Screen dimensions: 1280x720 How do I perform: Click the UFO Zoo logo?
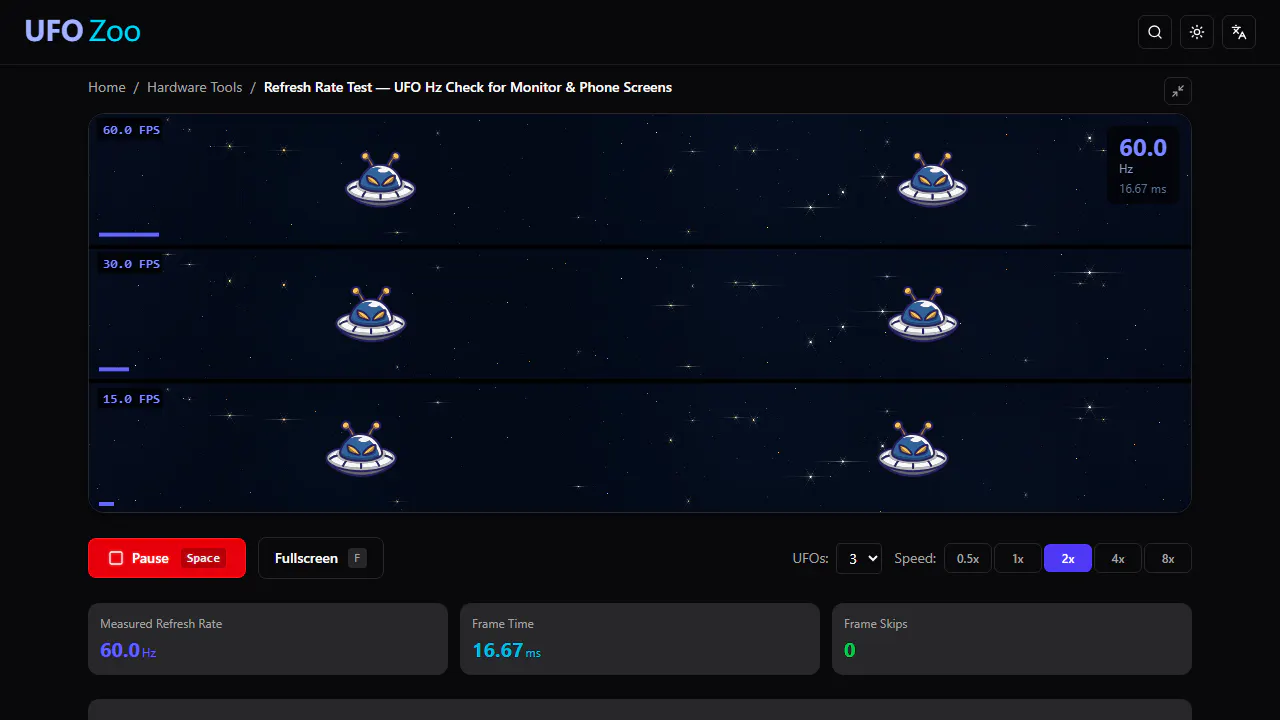click(x=83, y=31)
